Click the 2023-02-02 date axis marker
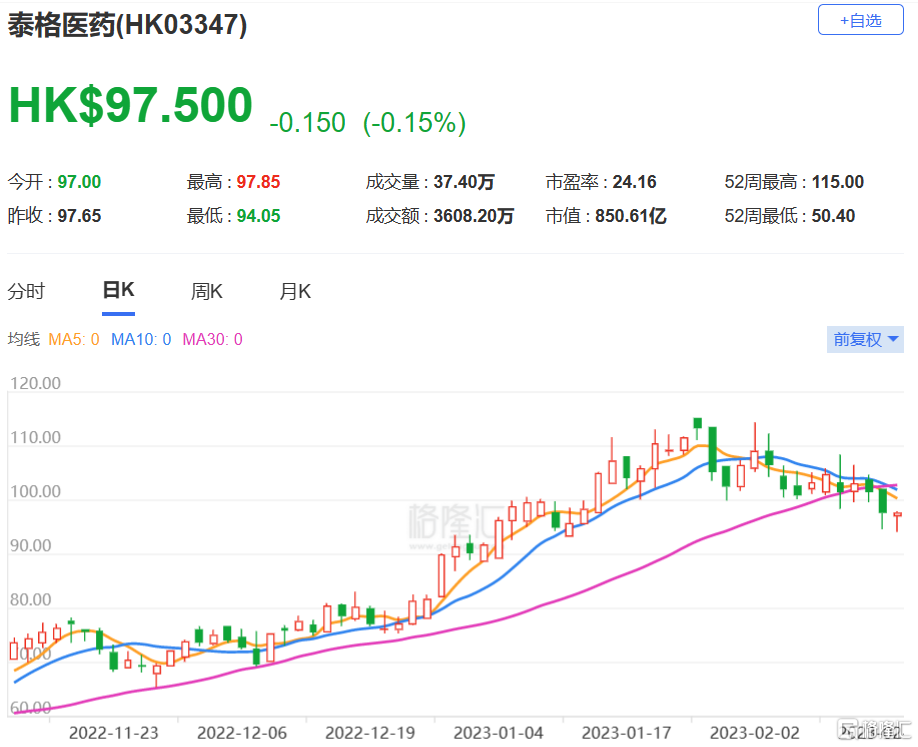Image resolution: width=918 pixels, height=747 pixels. pos(755,732)
